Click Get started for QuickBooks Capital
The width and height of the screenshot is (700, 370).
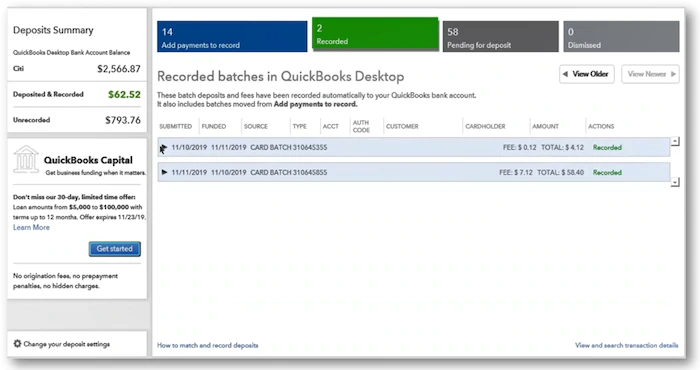(115, 249)
